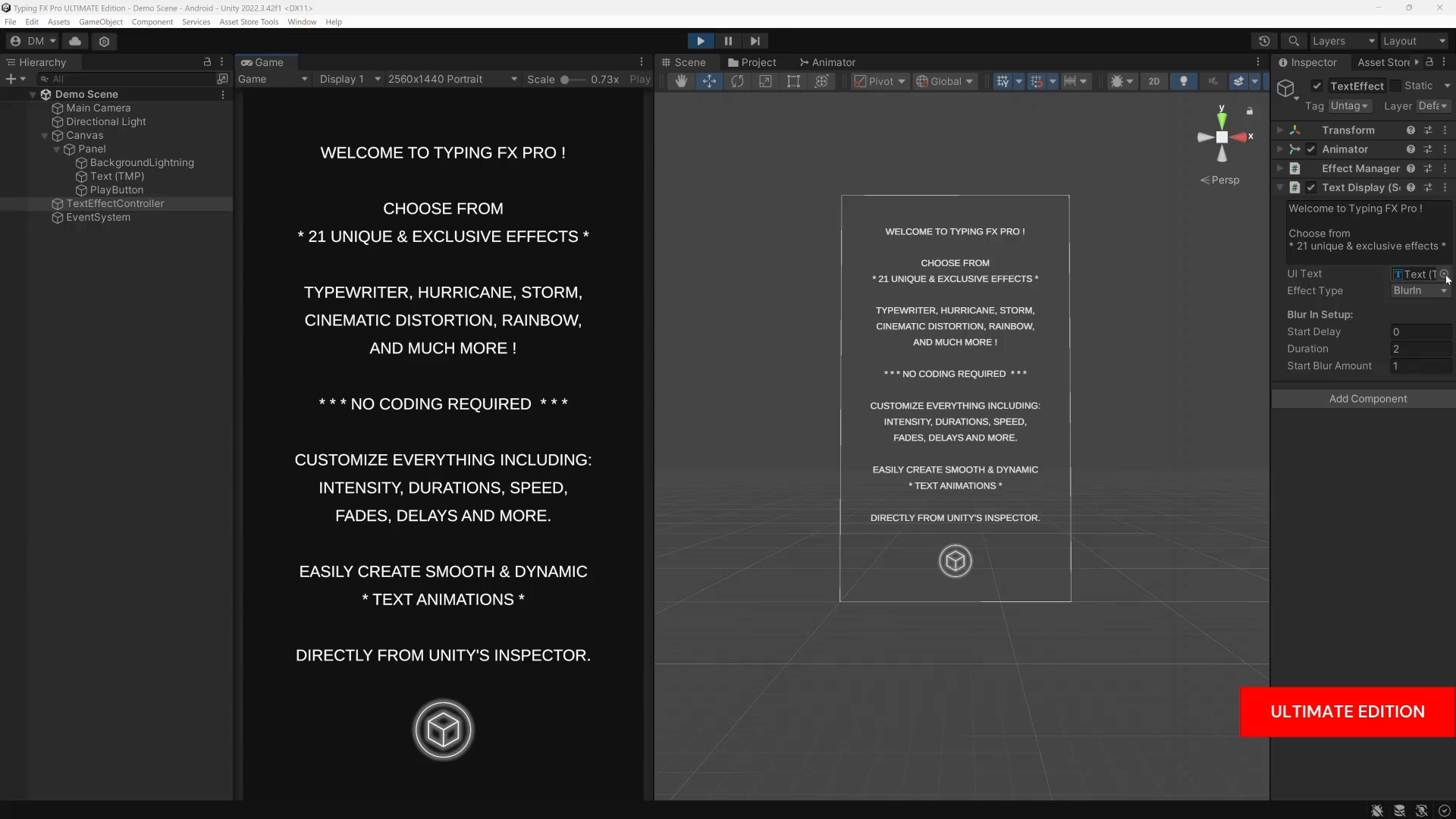Viewport: 1456px width, 819px height.
Task: Select the Move tool in Scene toolbar
Action: (709, 81)
